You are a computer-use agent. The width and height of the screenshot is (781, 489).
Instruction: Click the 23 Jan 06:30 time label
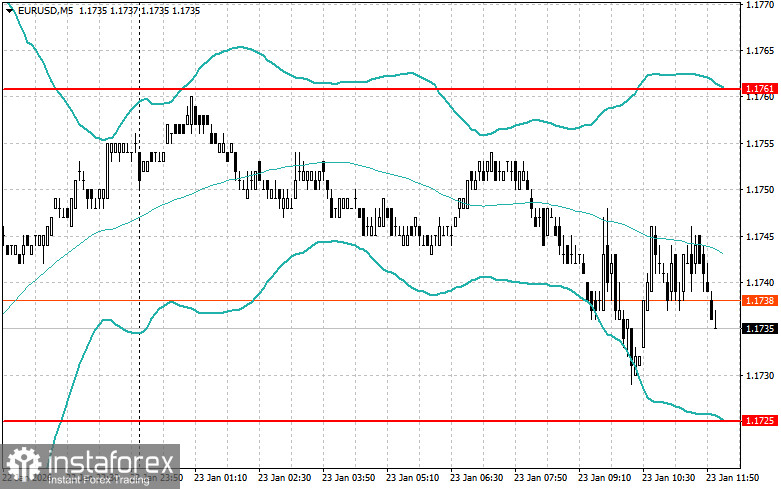(x=477, y=478)
